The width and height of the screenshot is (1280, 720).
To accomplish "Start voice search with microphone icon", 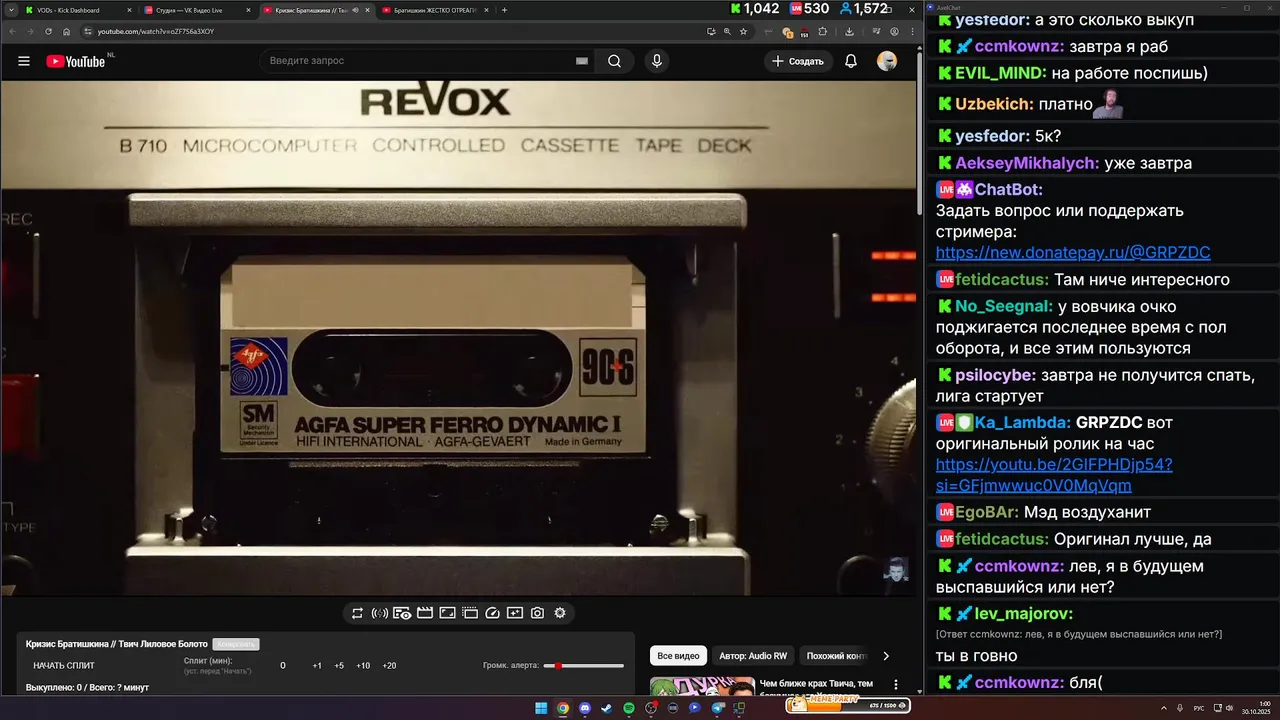I will pos(656,61).
